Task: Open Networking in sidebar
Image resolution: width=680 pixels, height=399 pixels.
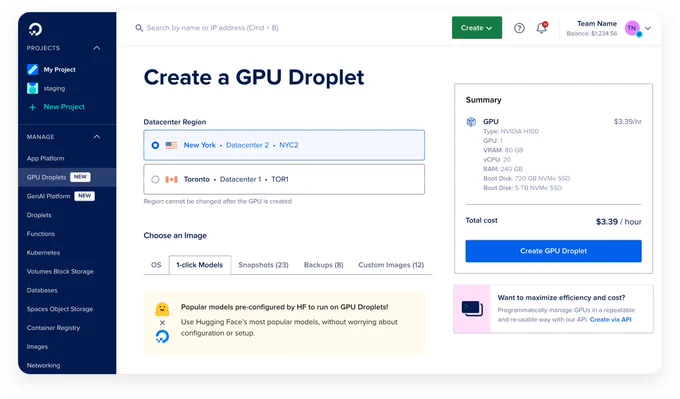Action: coord(43,366)
